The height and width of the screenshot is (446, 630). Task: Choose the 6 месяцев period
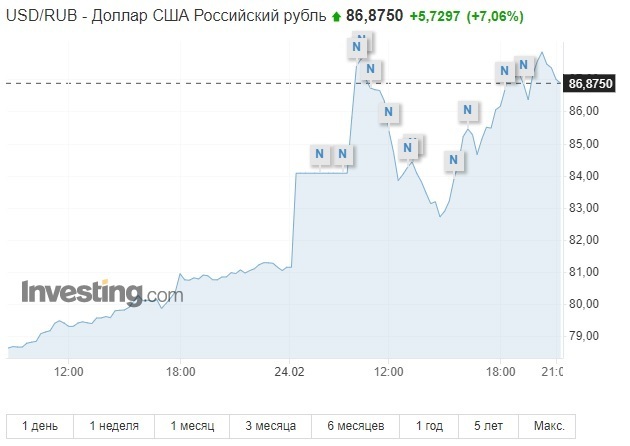click(x=356, y=426)
